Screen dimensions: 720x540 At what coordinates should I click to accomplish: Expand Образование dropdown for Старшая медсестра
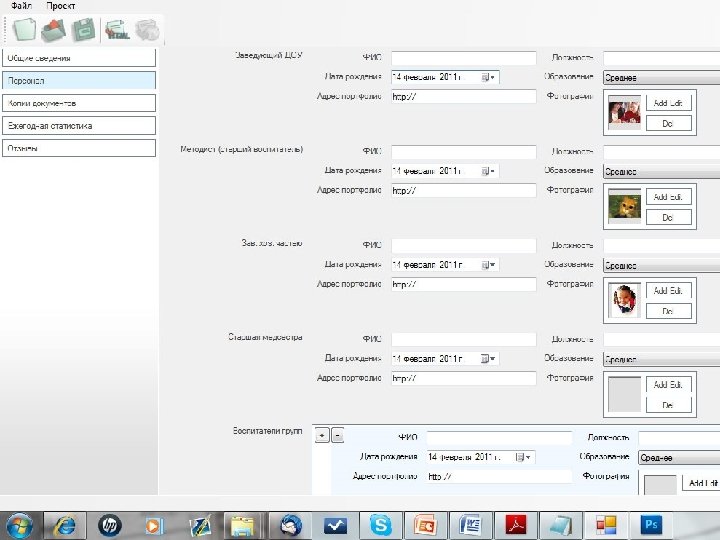coord(661,359)
